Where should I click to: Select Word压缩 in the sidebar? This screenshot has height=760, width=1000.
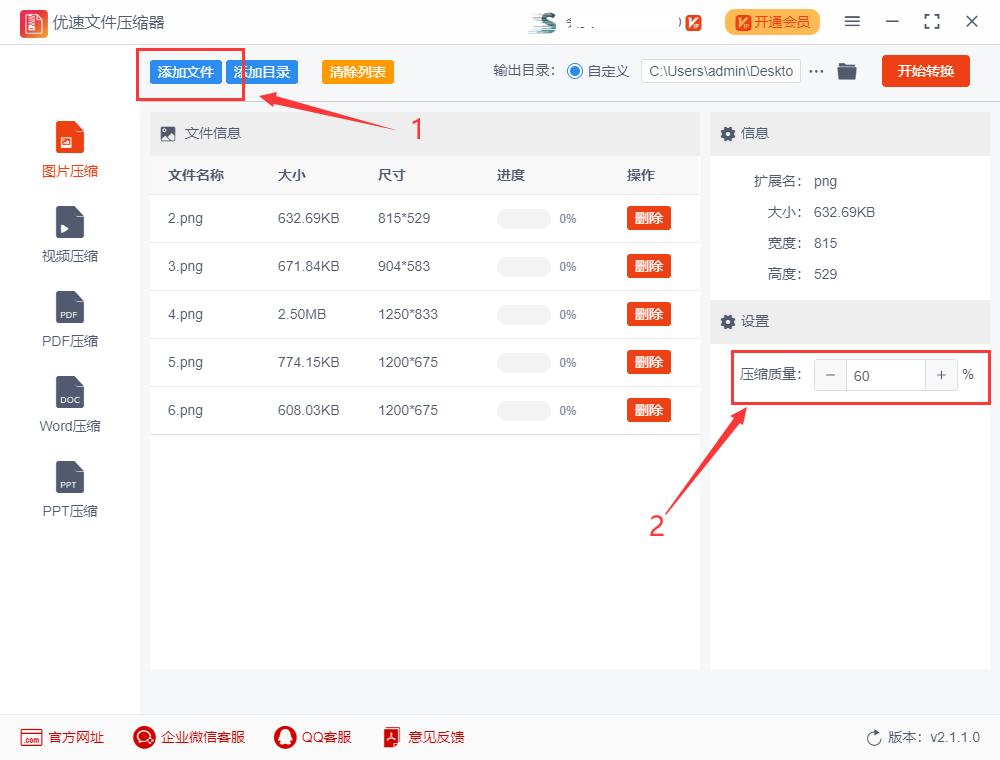pos(69,403)
